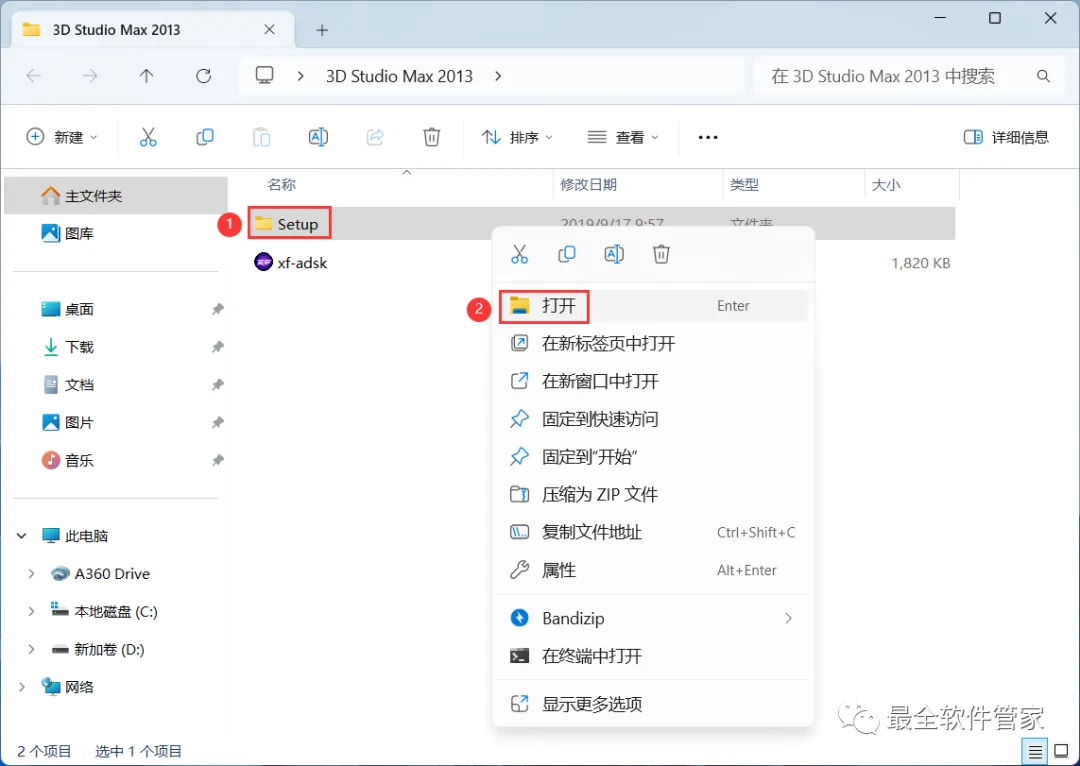Sort by the 类型 column header
Screen dimensions: 1080x766
pos(744,185)
